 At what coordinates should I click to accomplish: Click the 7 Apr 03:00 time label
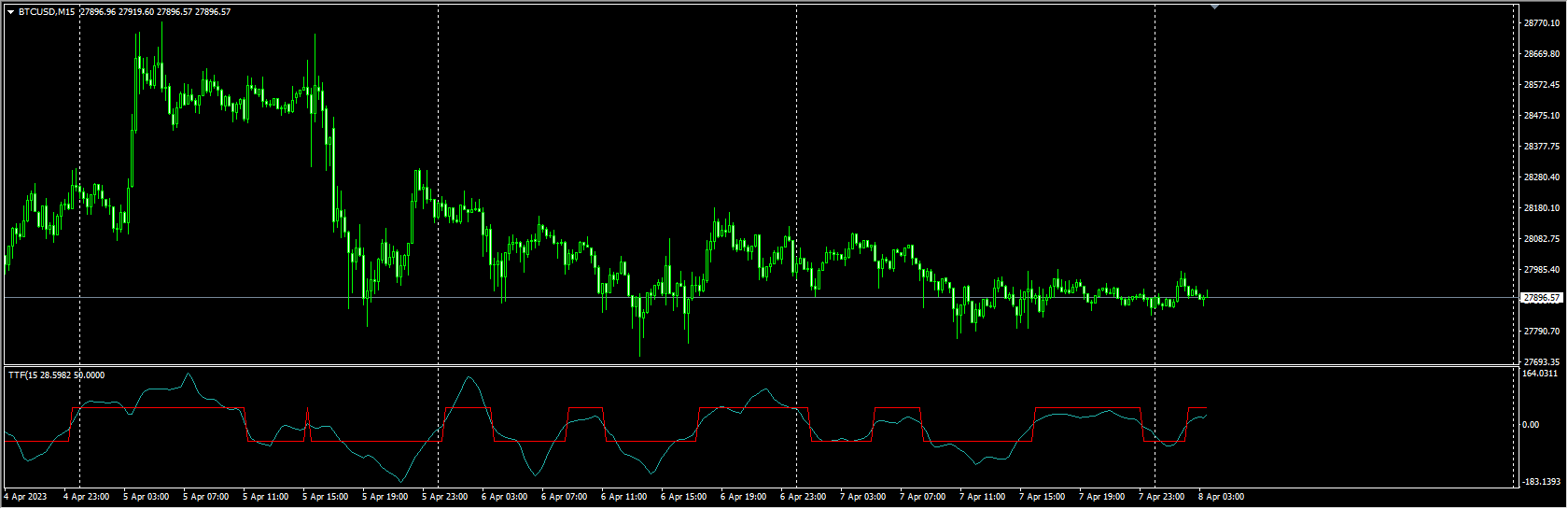(x=862, y=497)
